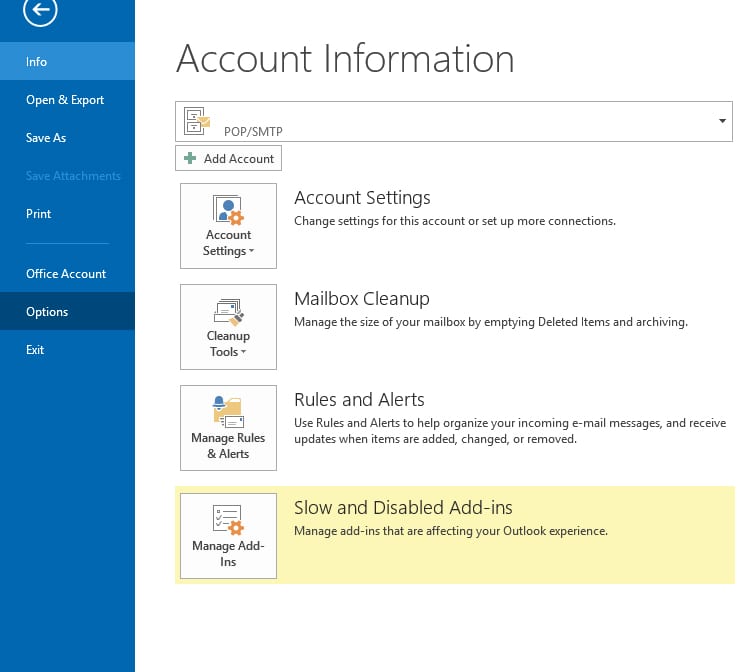Open the Print page
742x672 pixels.
click(38, 214)
